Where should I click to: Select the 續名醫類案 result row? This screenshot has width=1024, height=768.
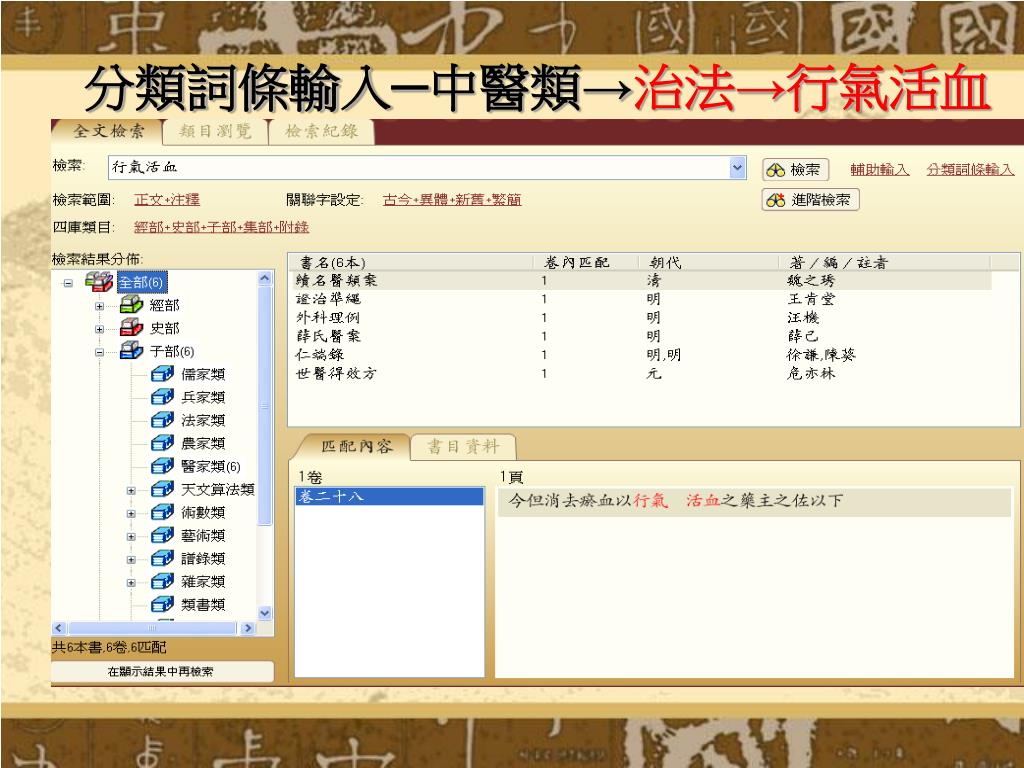point(641,281)
